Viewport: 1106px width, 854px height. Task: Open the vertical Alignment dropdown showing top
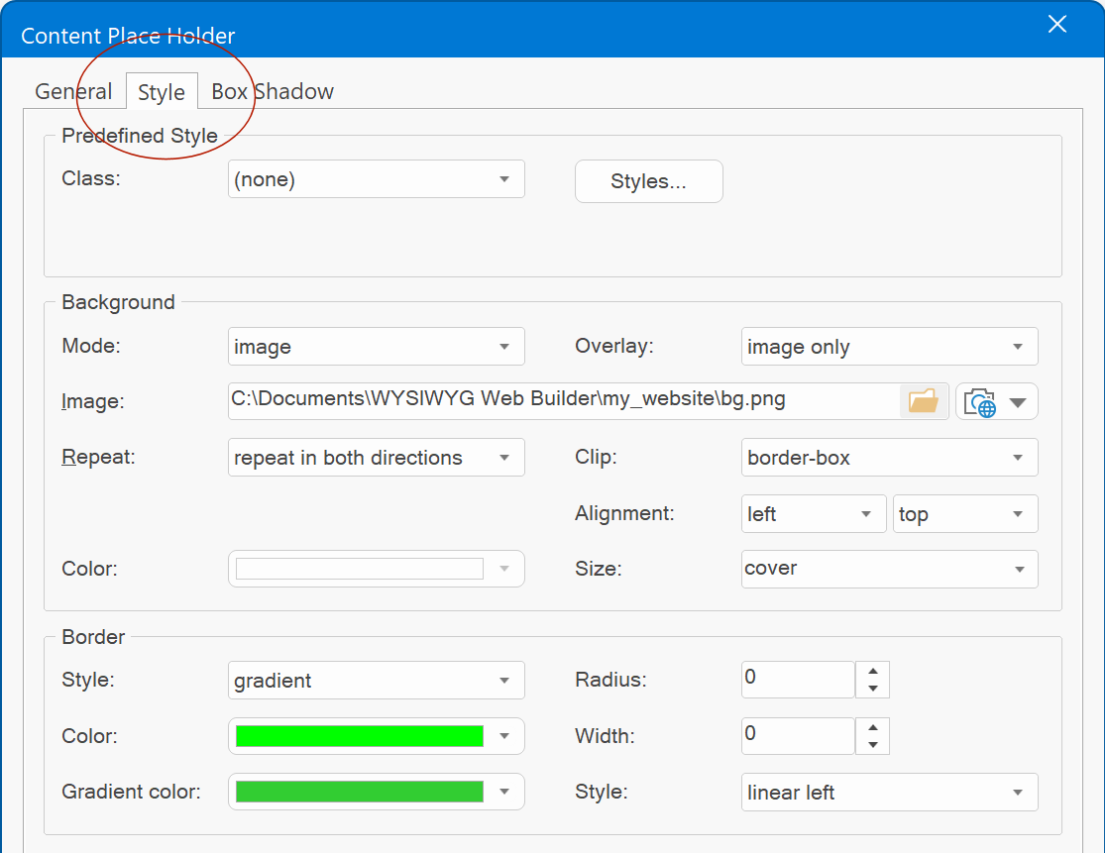click(965, 514)
